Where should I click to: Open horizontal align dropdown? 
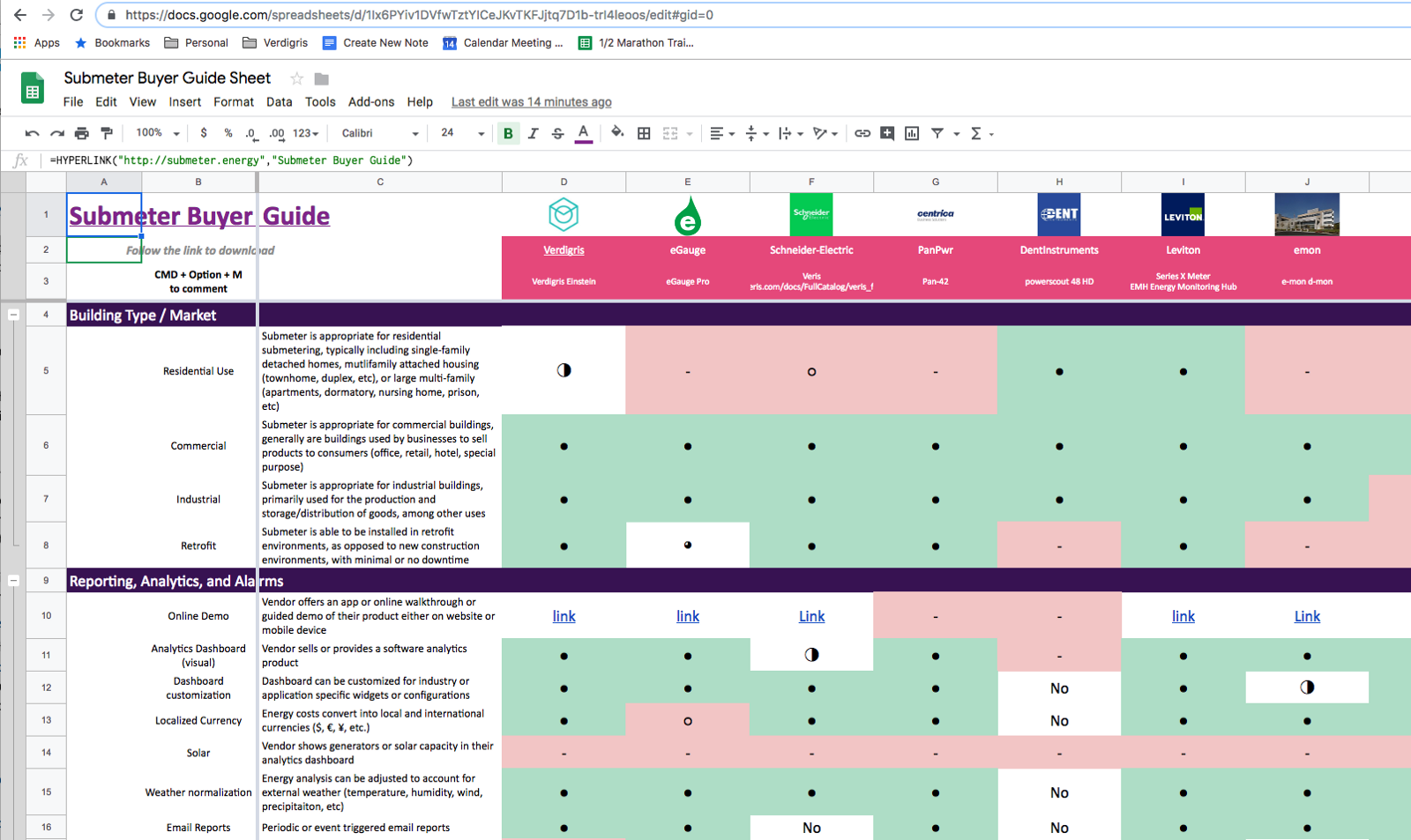pyautogui.click(x=722, y=133)
